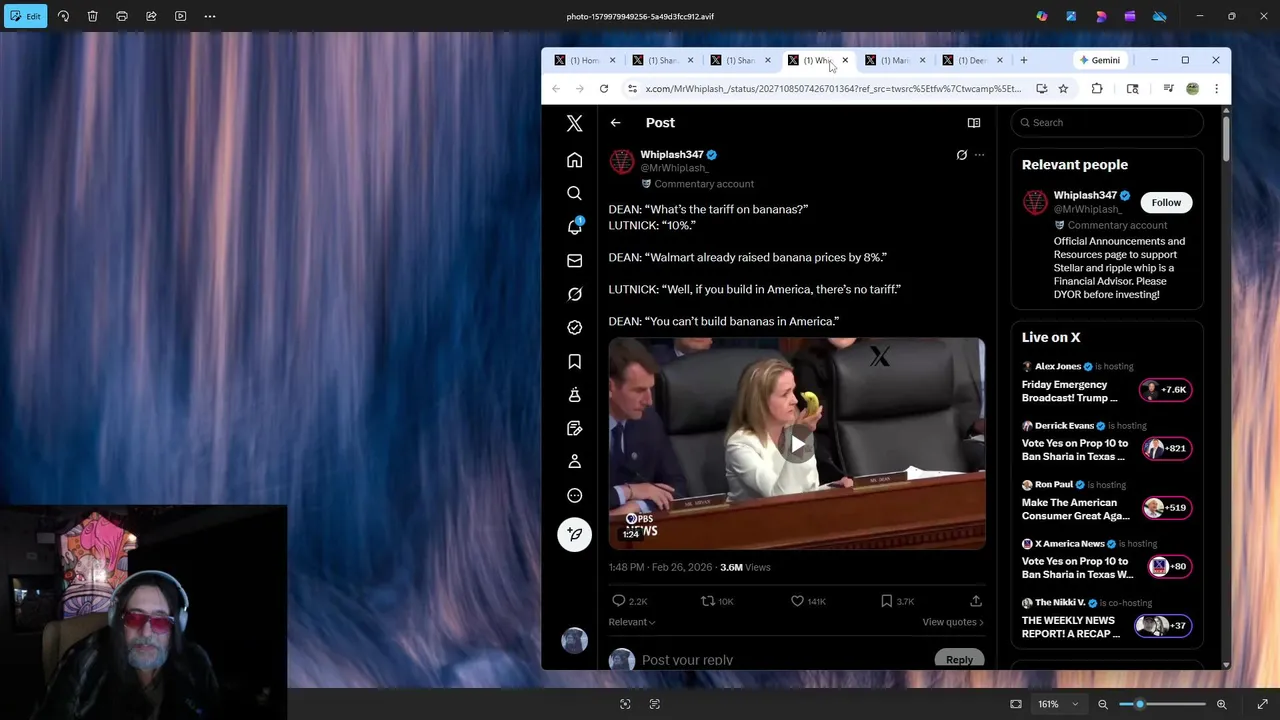Click the Reply button

tap(959, 660)
